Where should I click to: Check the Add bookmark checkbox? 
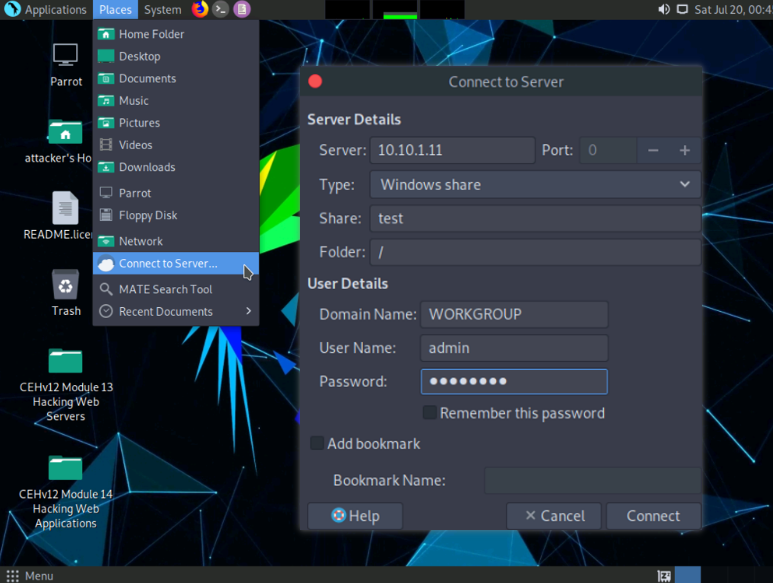coord(317,443)
